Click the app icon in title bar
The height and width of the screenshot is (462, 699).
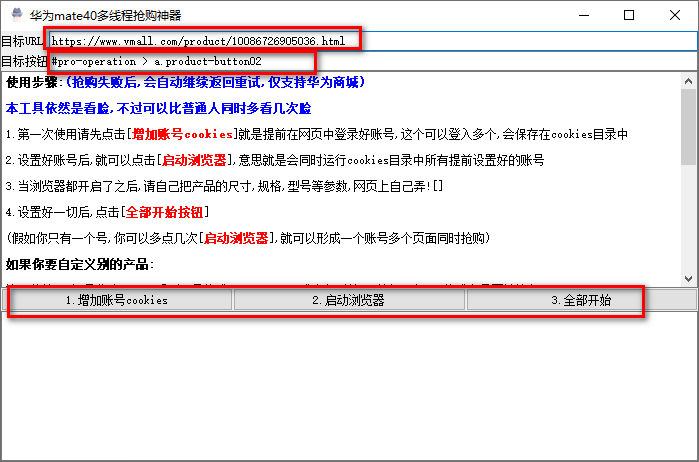16,15
